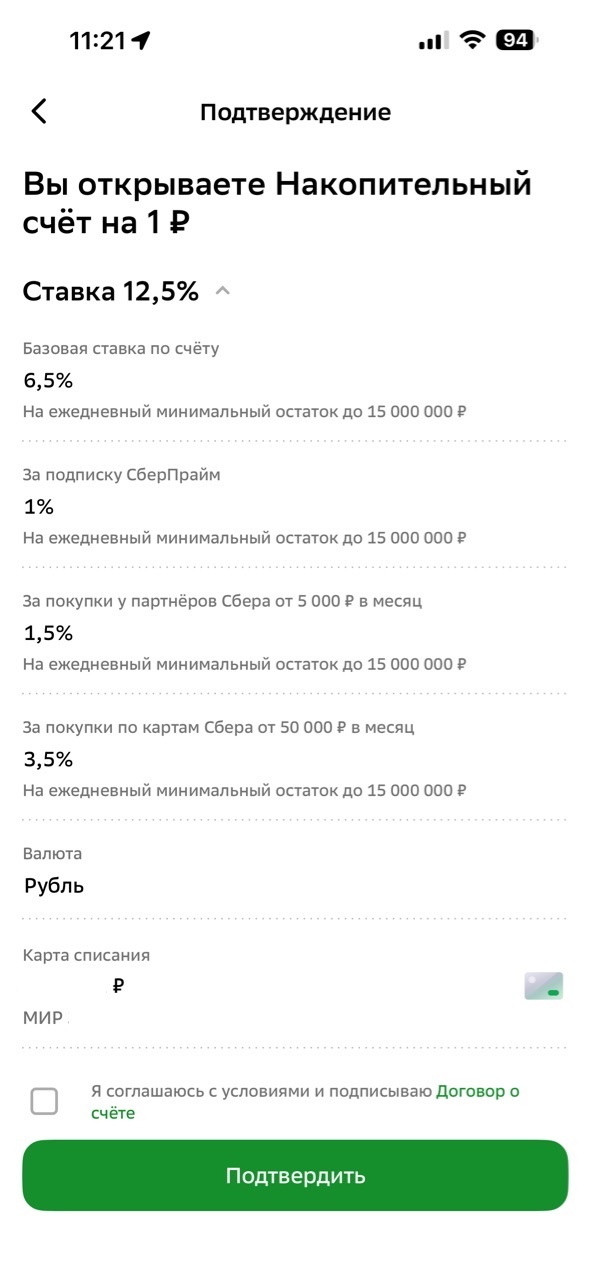Screen dimensions: 591x1280
Task: Tap the green card thumbnail icon
Action: coord(544,986)
